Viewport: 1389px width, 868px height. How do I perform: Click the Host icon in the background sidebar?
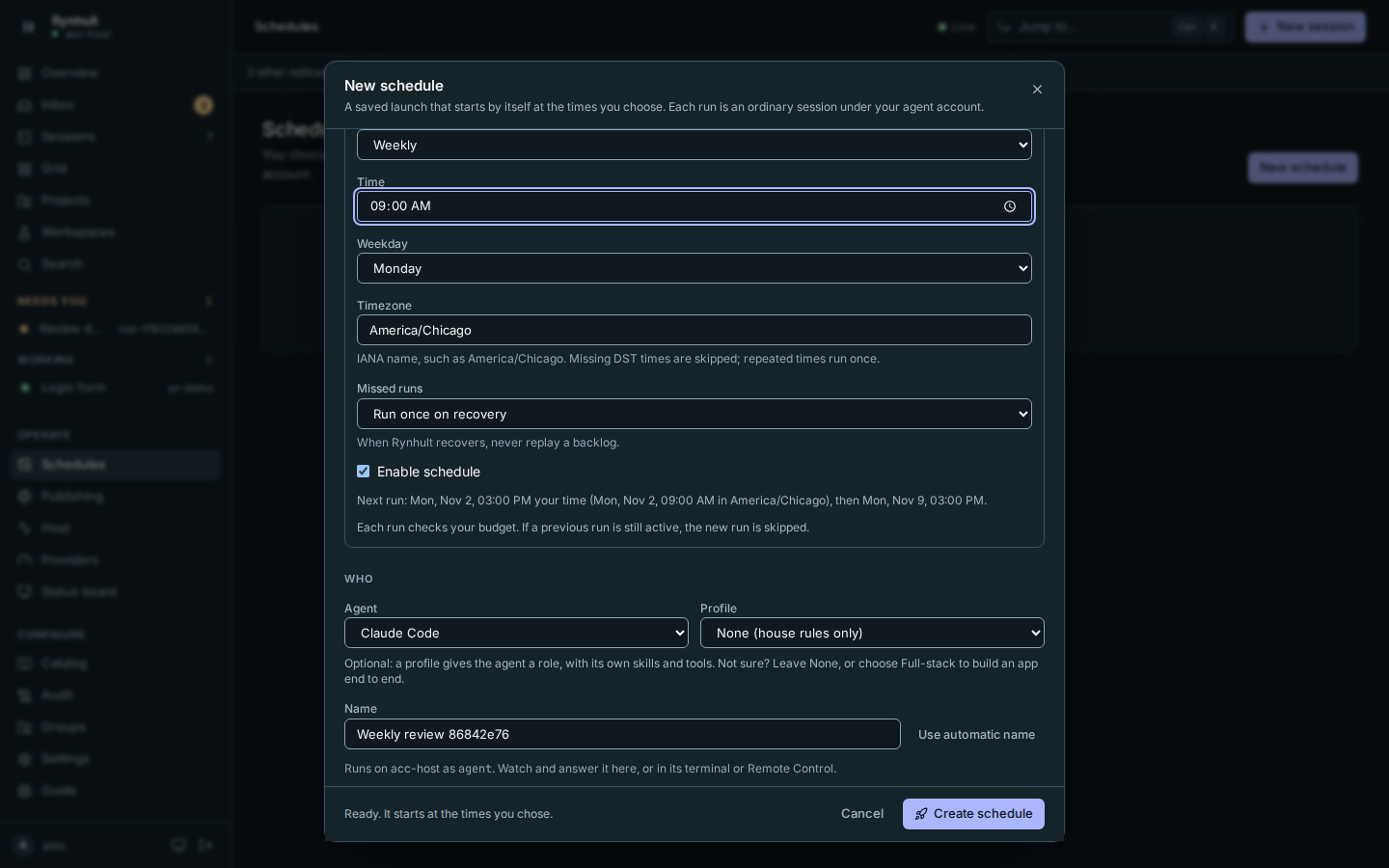tap(25, 529)
